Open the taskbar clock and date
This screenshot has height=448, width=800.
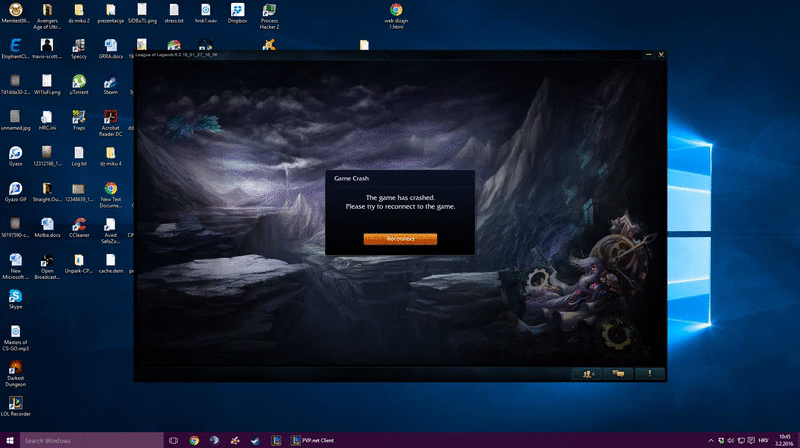[785, 440]
